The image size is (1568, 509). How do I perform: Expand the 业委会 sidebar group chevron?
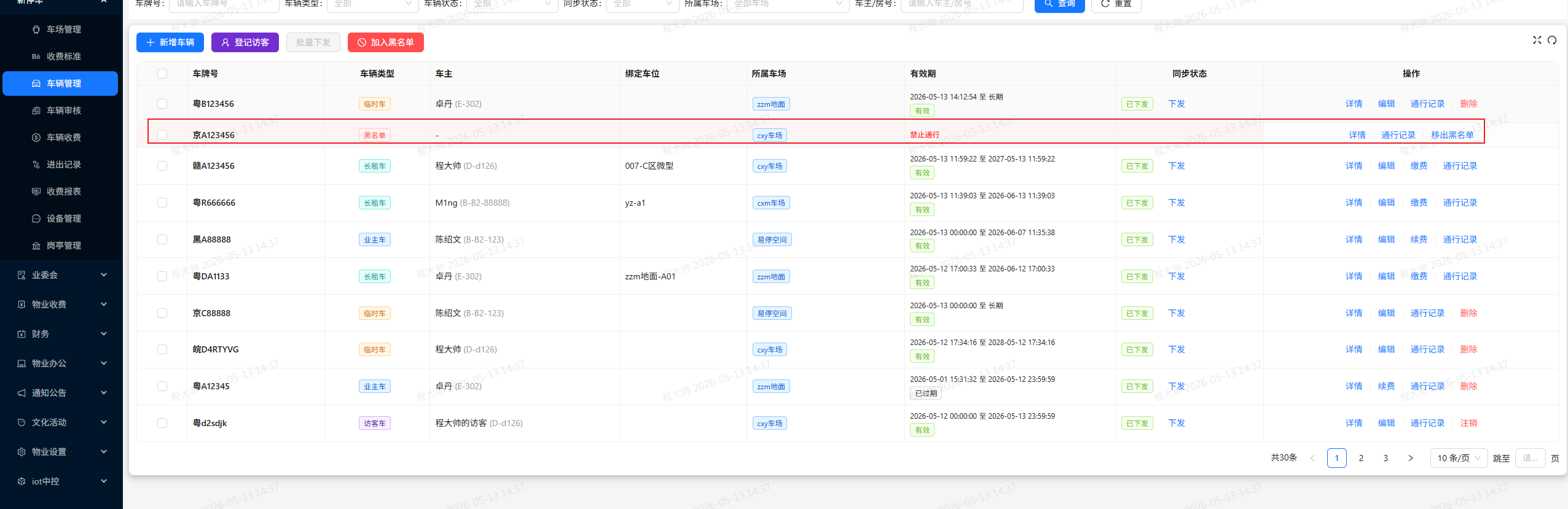[104, 275]
